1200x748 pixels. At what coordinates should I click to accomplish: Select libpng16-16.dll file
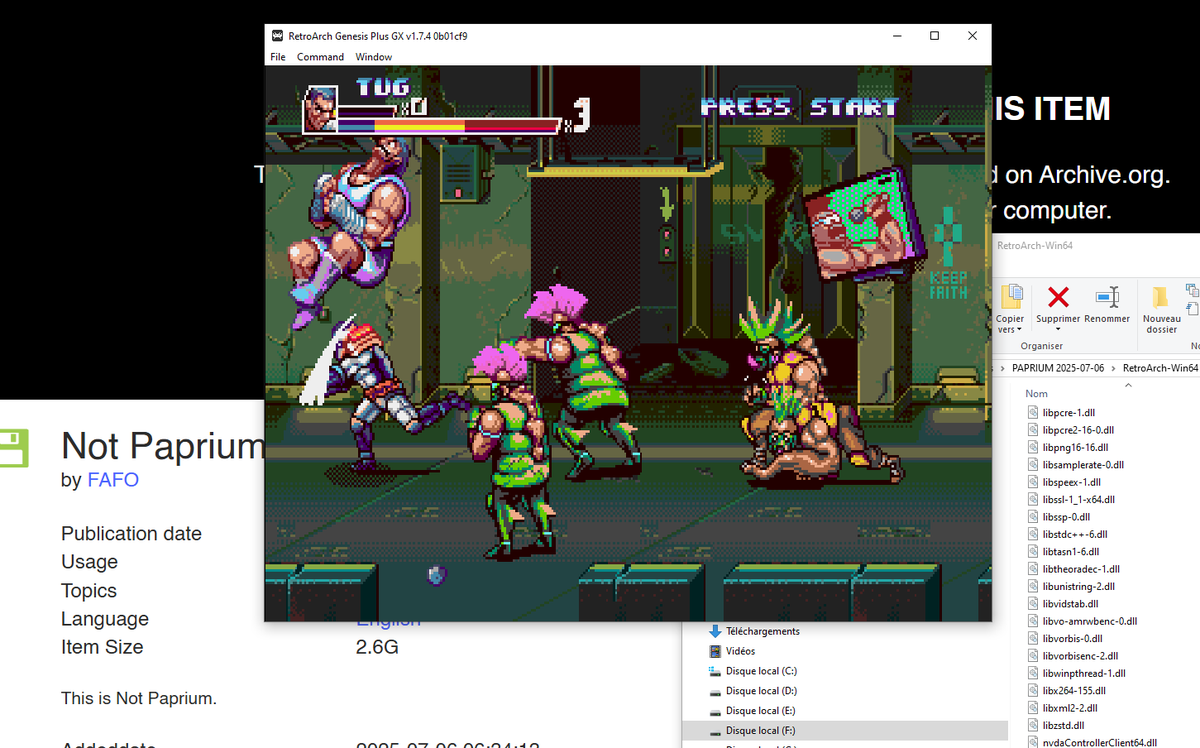(1075, 447)
